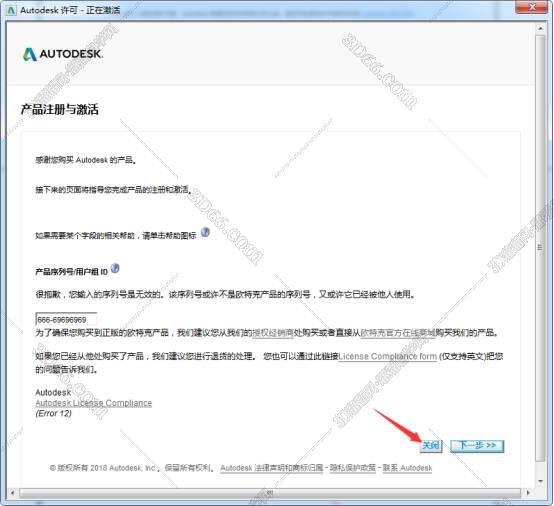Open the 隐私保护政策 footer link
This screenshot has width=554, height=506.
[353, 468]
